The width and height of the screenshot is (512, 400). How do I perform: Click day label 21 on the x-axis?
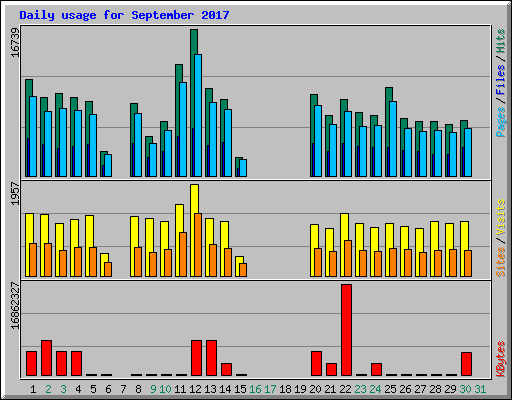(x=330, y=389)
